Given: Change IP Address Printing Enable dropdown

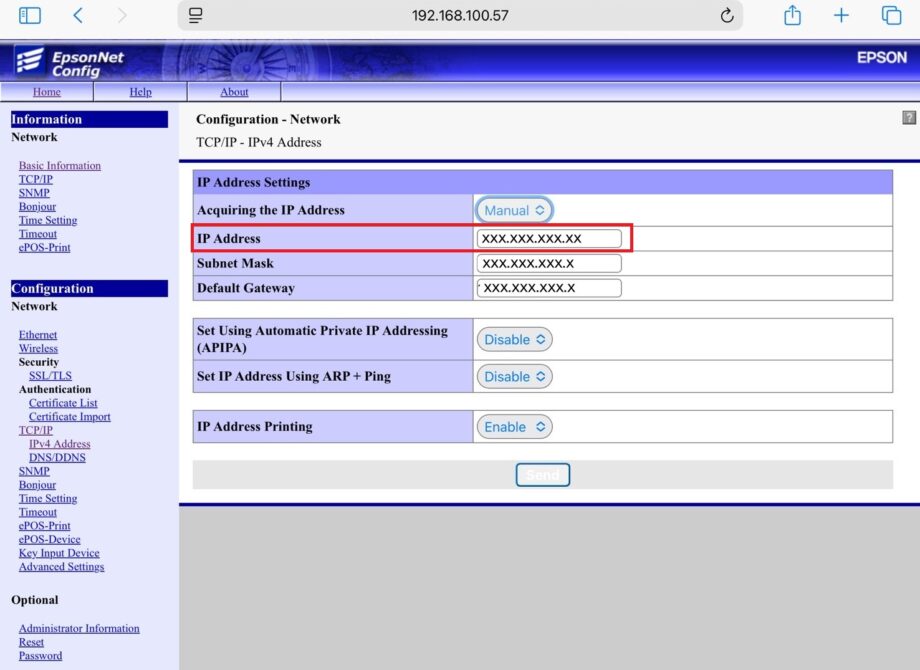Looking at the screenshot, I should click(x=514, y=426).
